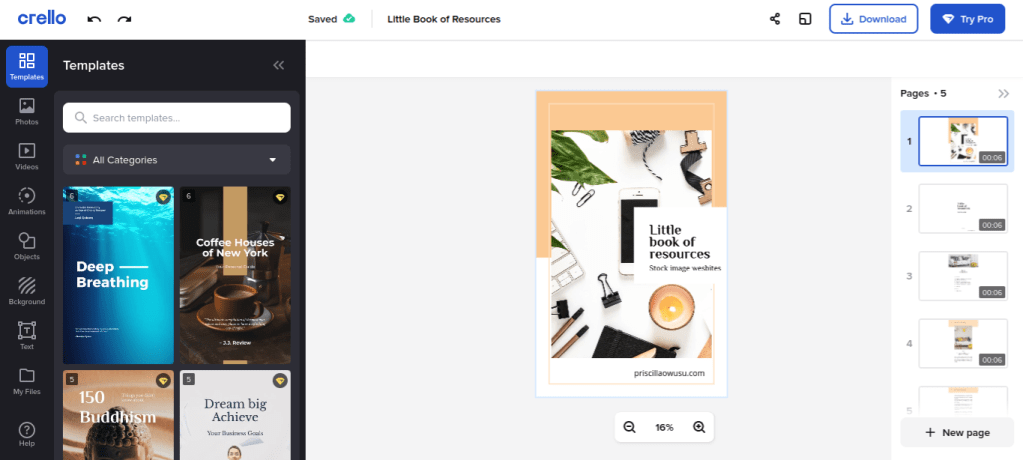The image size is (1023, 460).
Task: Open the Animations panel
Action: pos(27,201)
